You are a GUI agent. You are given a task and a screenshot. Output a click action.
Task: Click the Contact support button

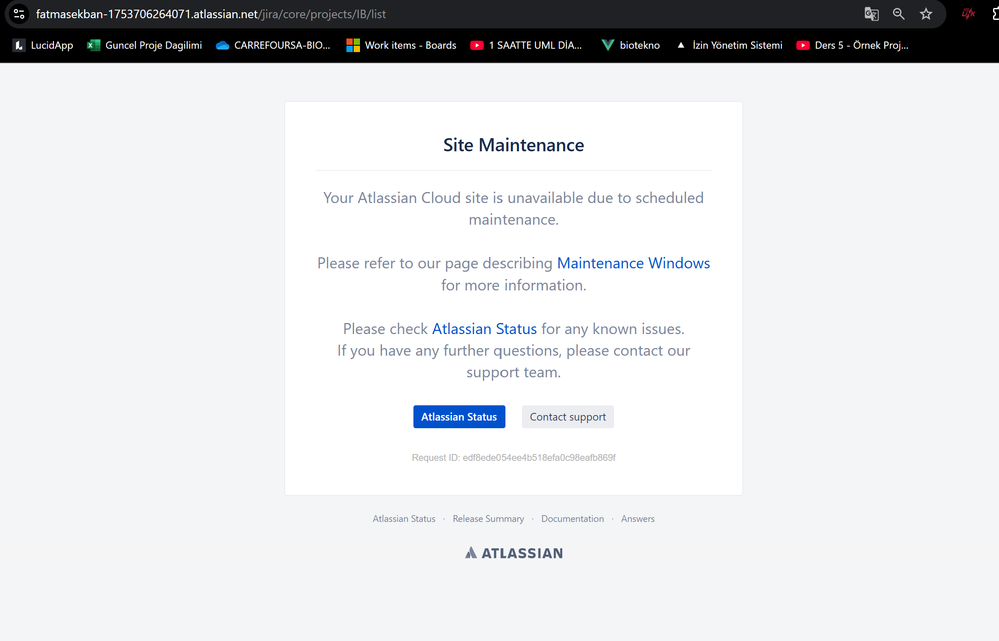tap(568, 417)
